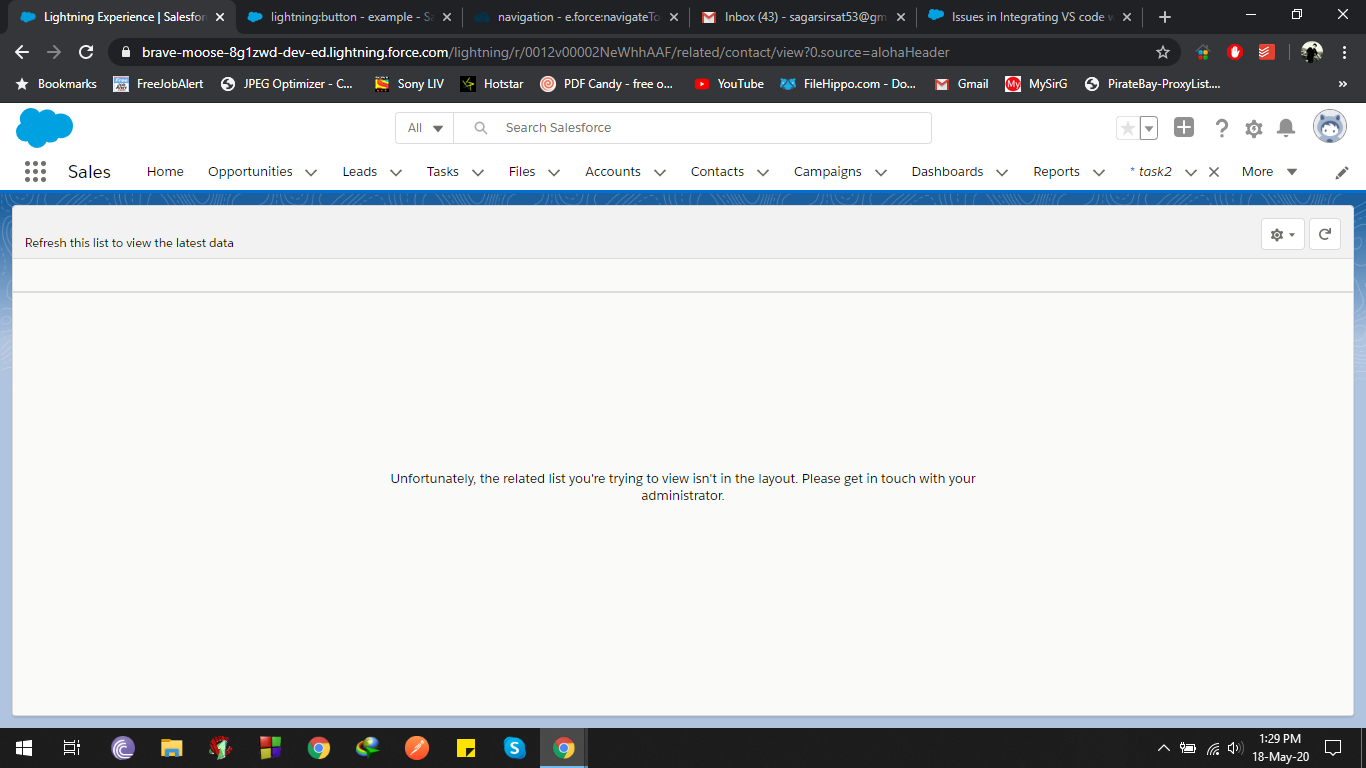The height and width of the screenshot is (768, 1366).
Task: Open the MySirG bookmark
Action: (x=1036, y=84)
